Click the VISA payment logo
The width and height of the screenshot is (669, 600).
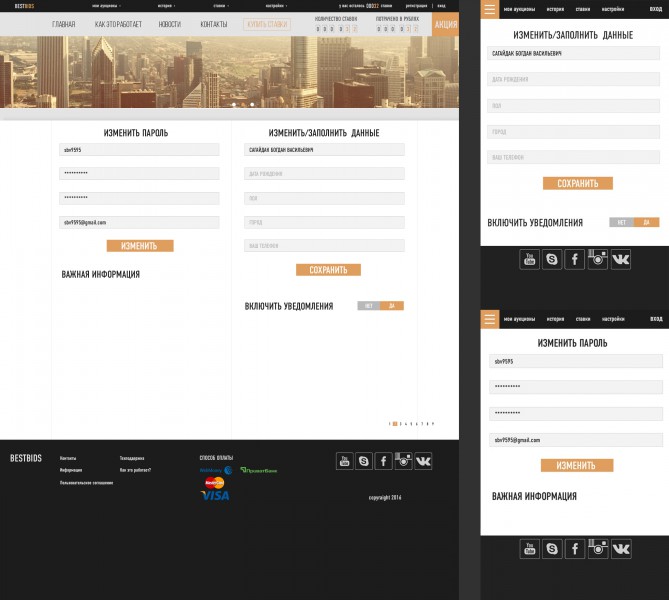coord(215,495)
